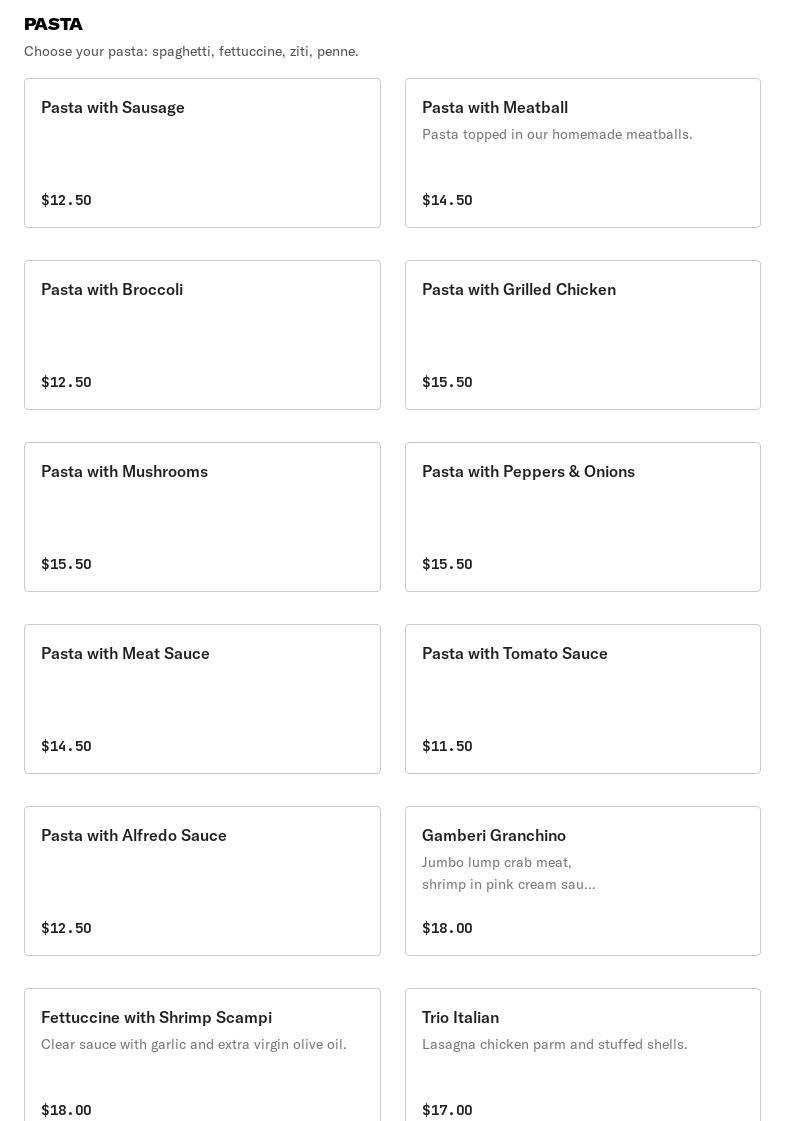Click the homemade meatballs description text
Image resolution: width=785 pixels, height=1121 pixels.
tap(557, 134)
